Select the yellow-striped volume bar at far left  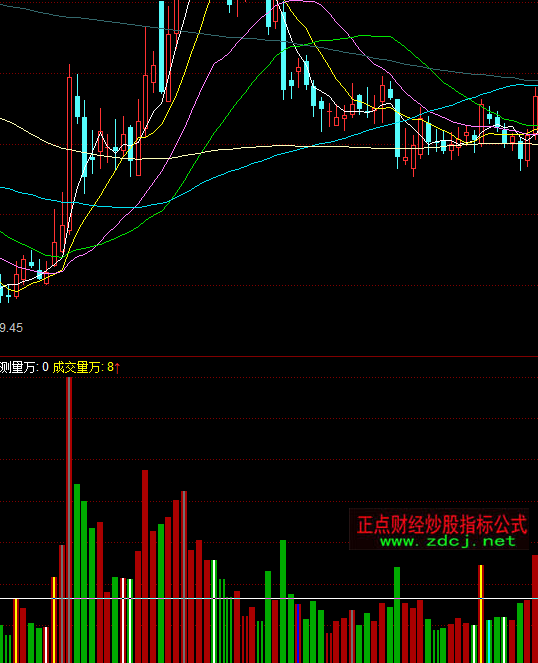pos(16,631)
